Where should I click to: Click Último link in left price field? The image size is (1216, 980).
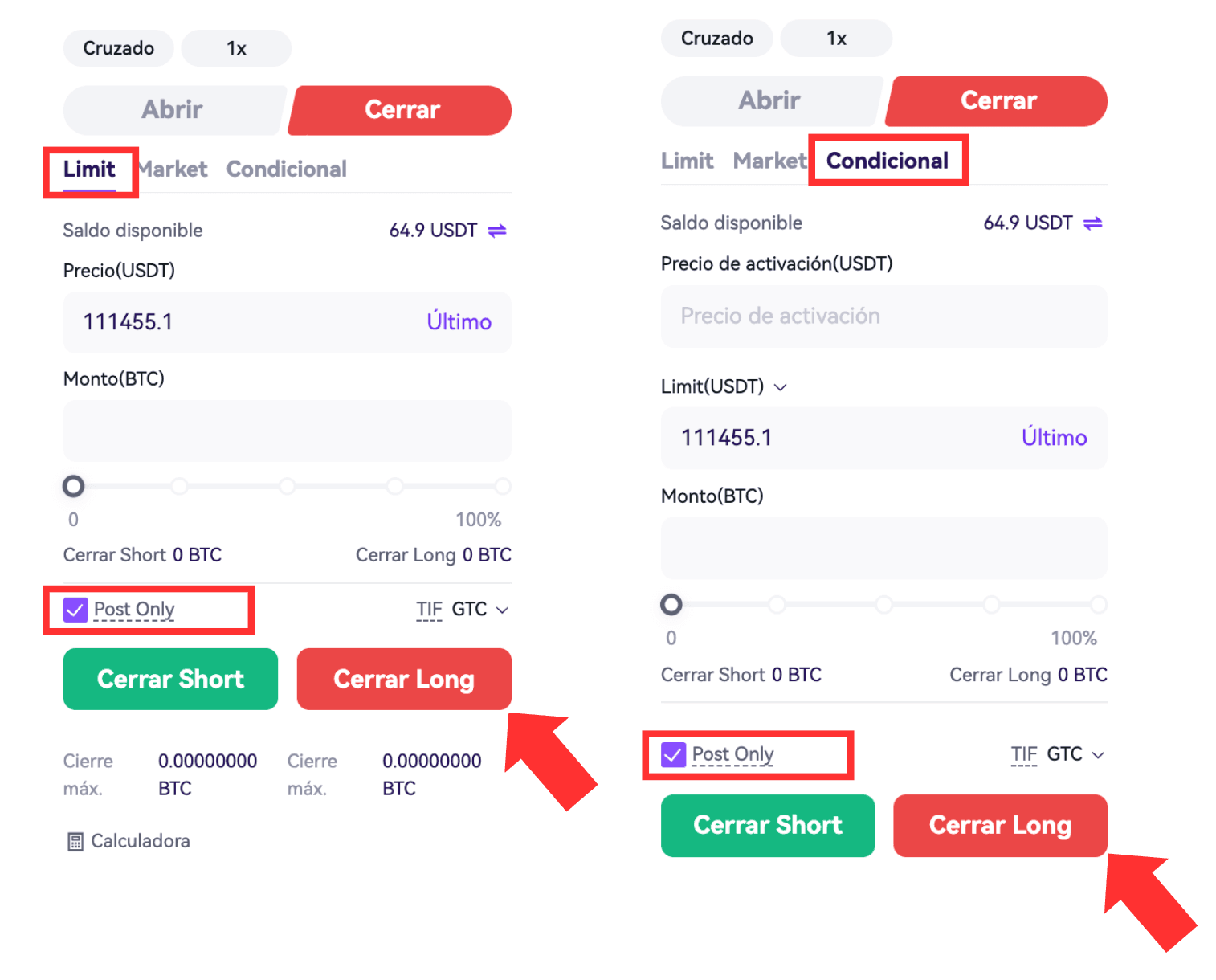click(x=459, y=322)
